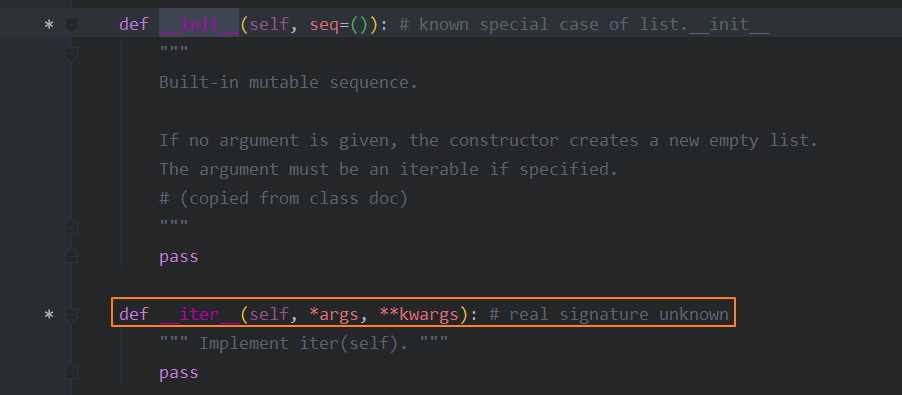Fold the __init__ docstring at its opening quotes
The image size is (902, 395).
point(72,54)
